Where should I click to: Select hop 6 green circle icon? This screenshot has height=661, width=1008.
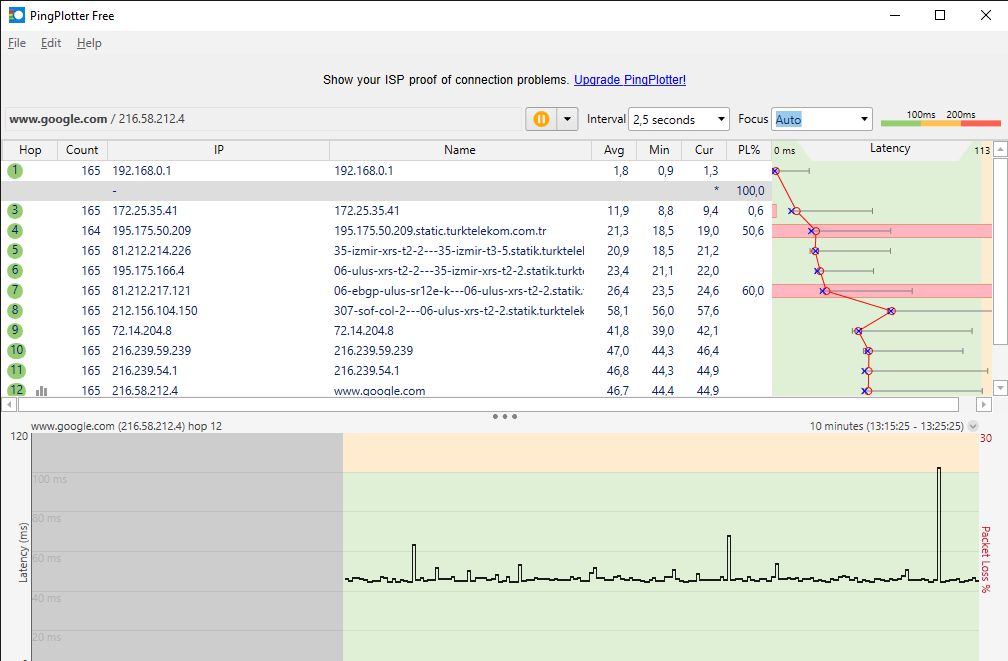tap(15, 270)
